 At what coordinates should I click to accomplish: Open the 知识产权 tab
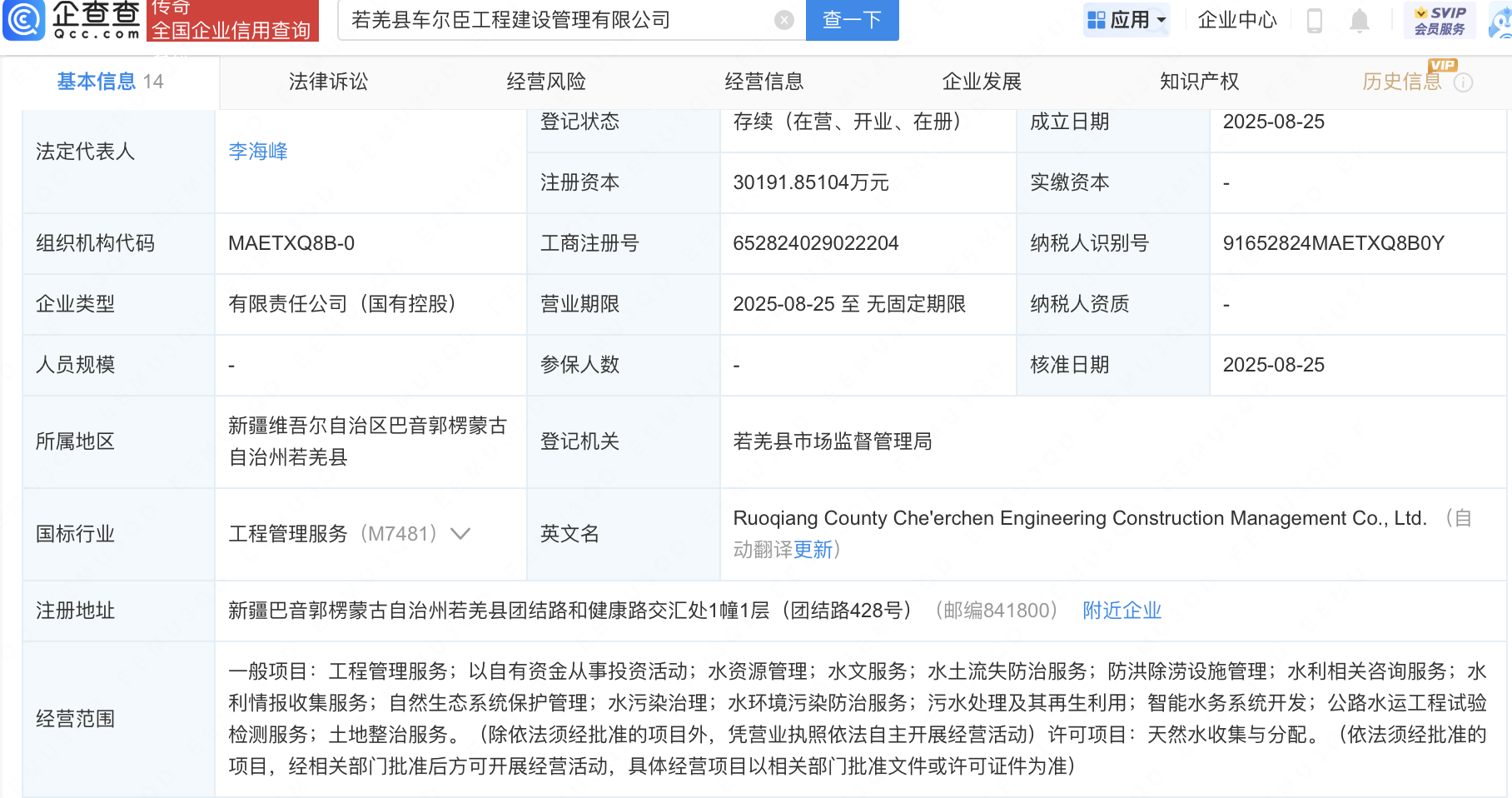[x=1199, y=82]
